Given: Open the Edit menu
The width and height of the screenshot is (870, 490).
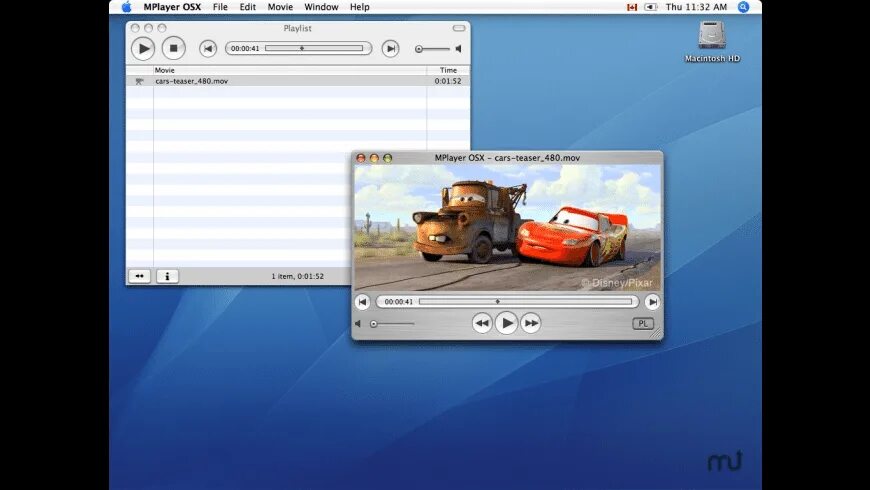Looking at the screenshot, I should [x=247, y=7].
